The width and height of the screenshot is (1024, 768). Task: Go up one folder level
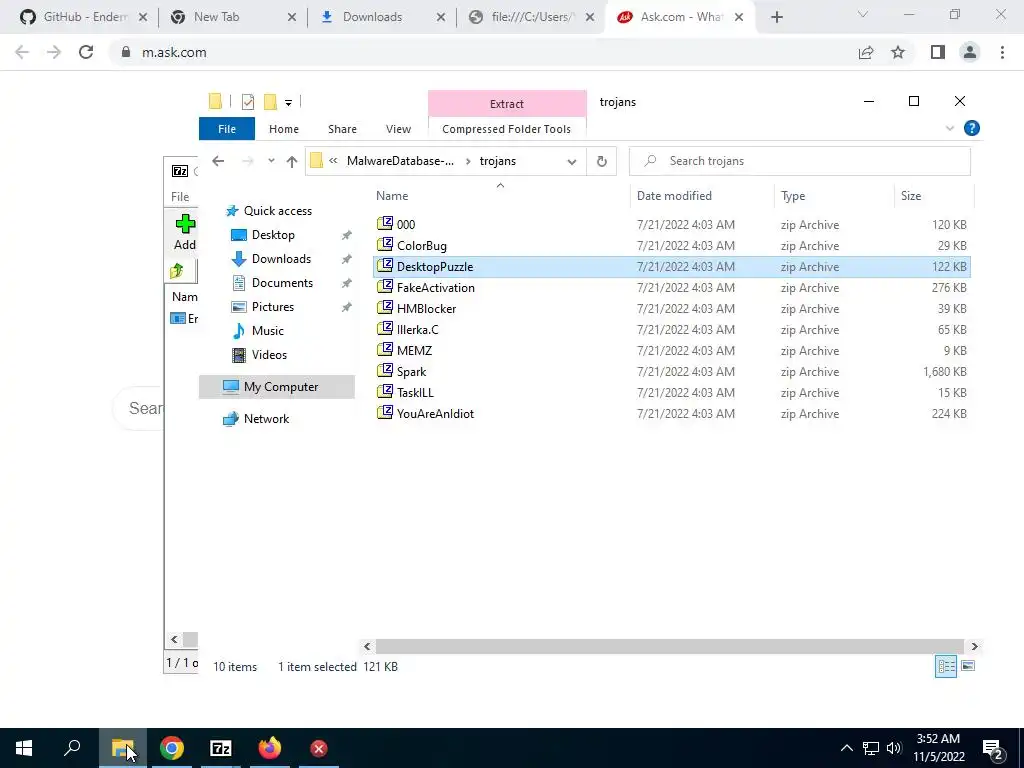[x=291, y=161]
